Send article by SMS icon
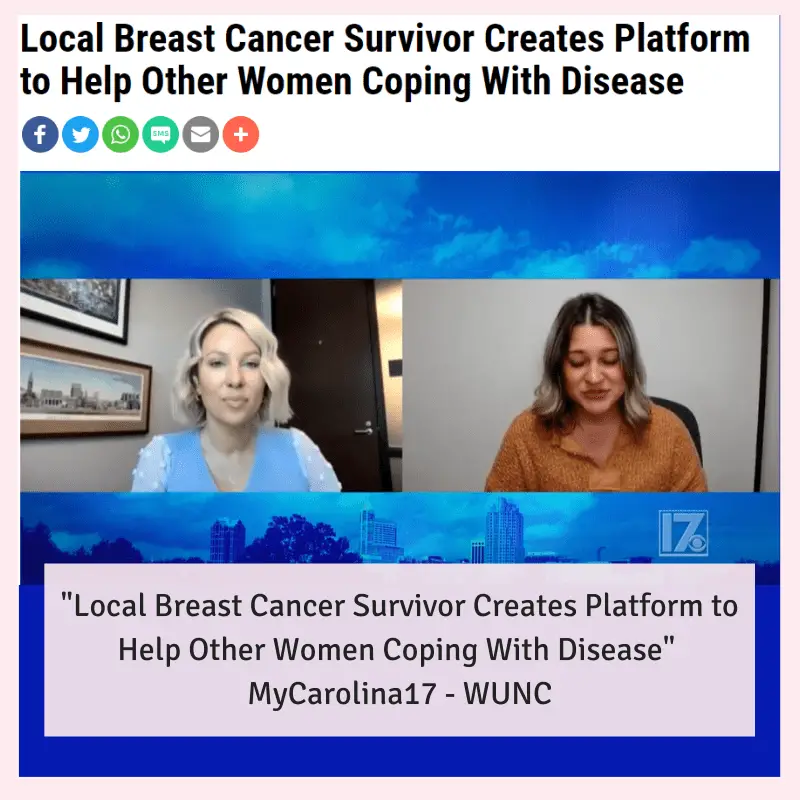 tap(160, 135)
